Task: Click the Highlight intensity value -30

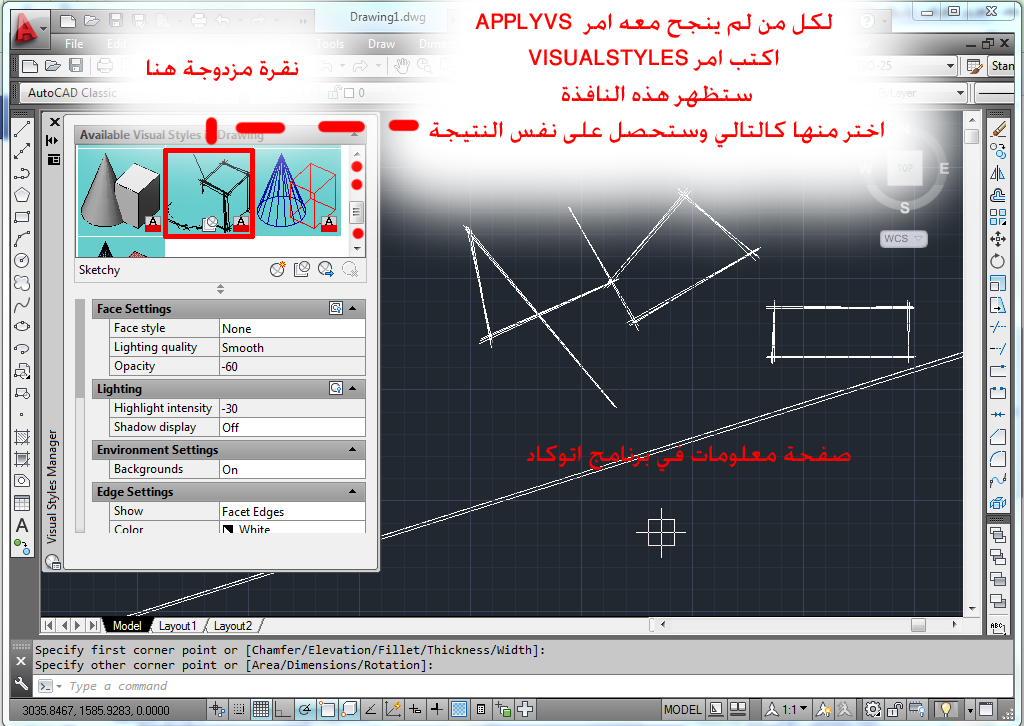Action: [x=291, y=408]
